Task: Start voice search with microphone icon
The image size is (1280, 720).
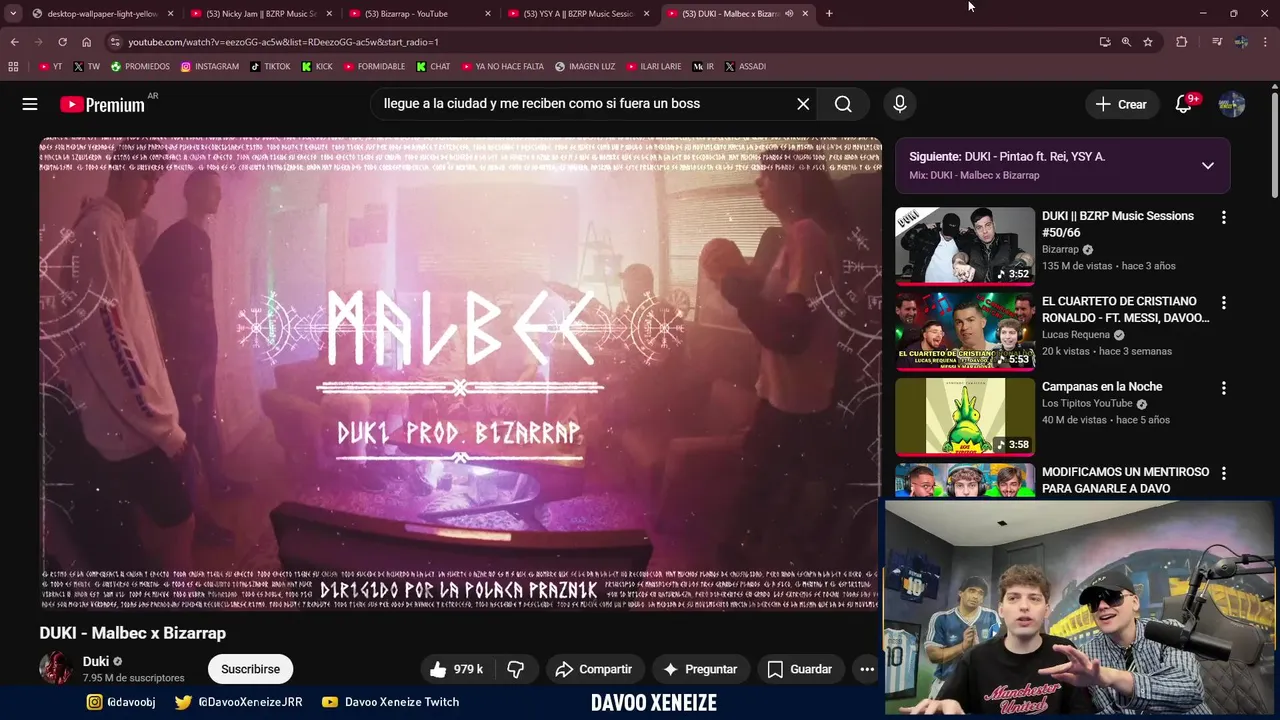Action: tap(899, 104)
